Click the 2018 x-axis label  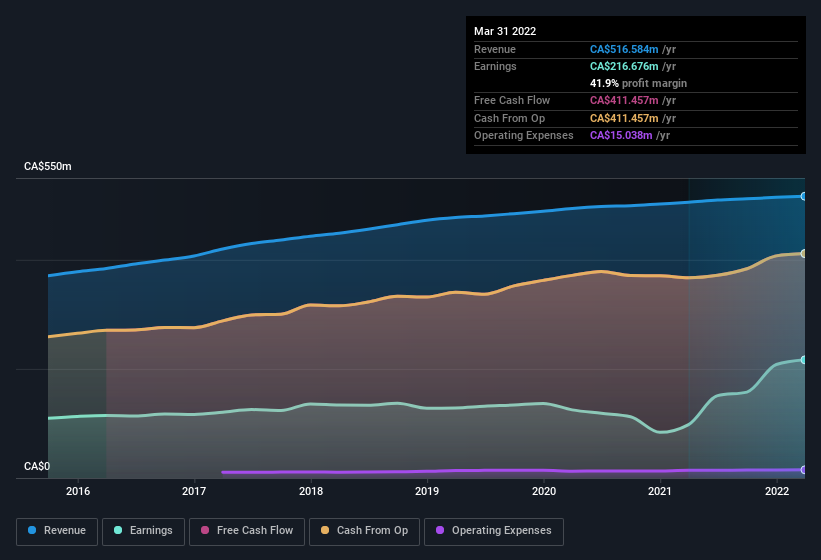(x=310, y=491)
